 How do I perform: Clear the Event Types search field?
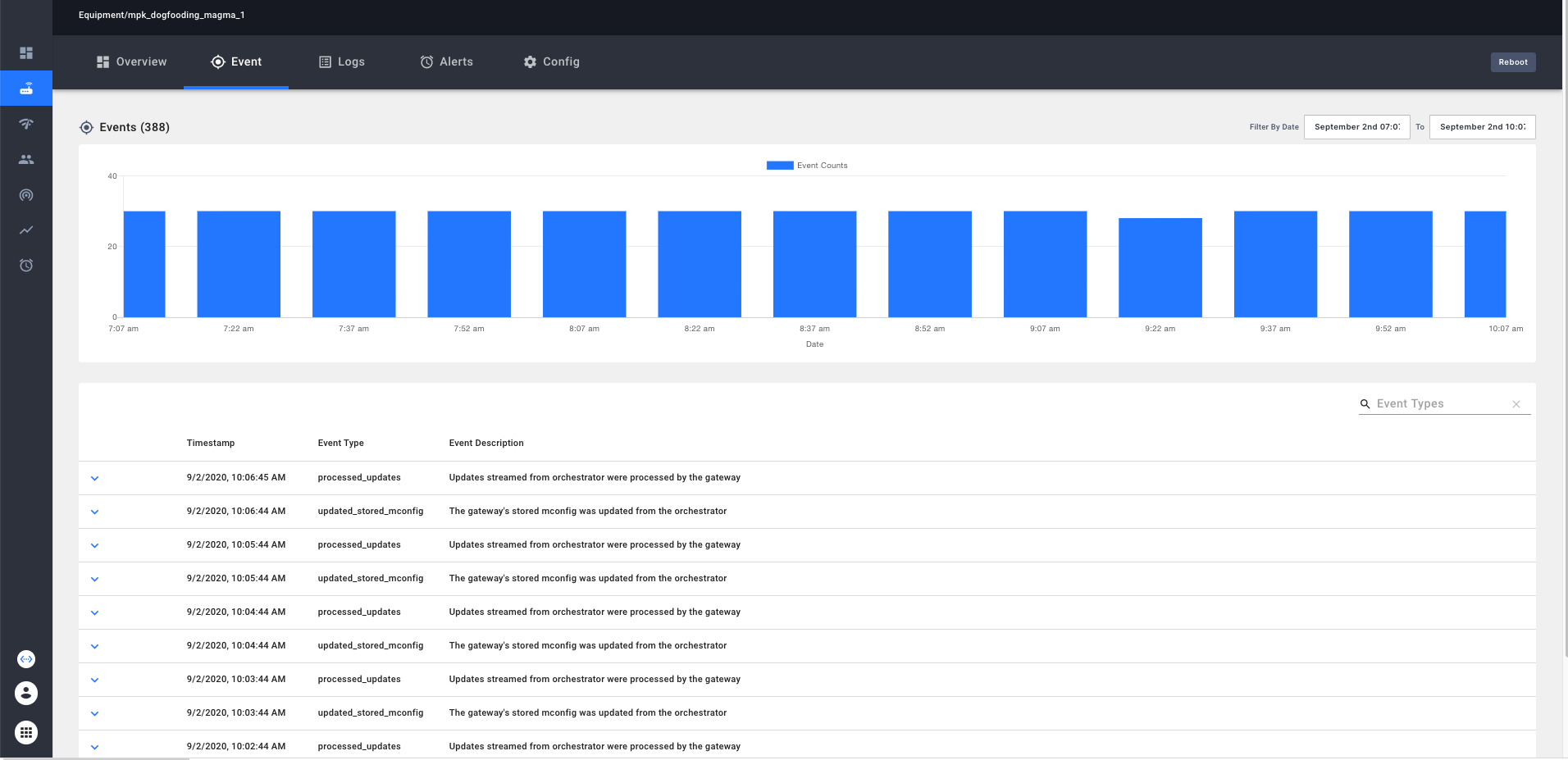(x=1516, y=404)
